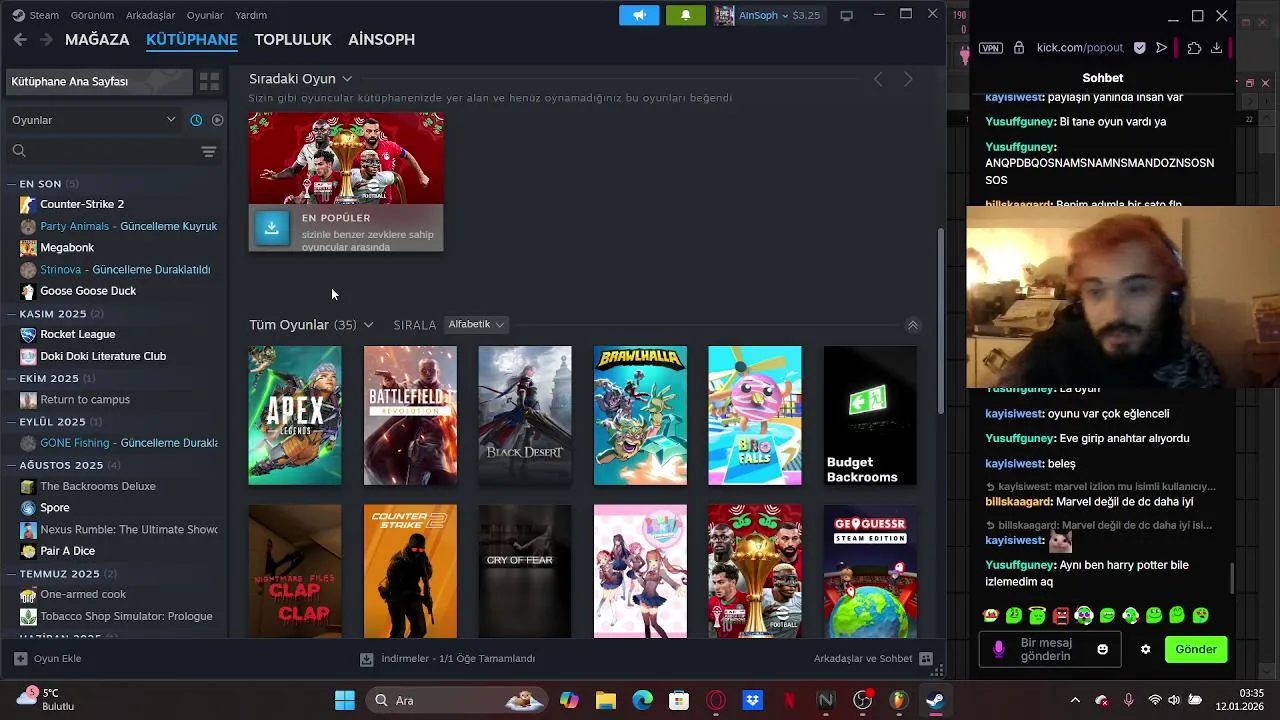This screenshot has width=1280, height=720.
Task: Open Brawlhalla game cover
Action: 640,416
